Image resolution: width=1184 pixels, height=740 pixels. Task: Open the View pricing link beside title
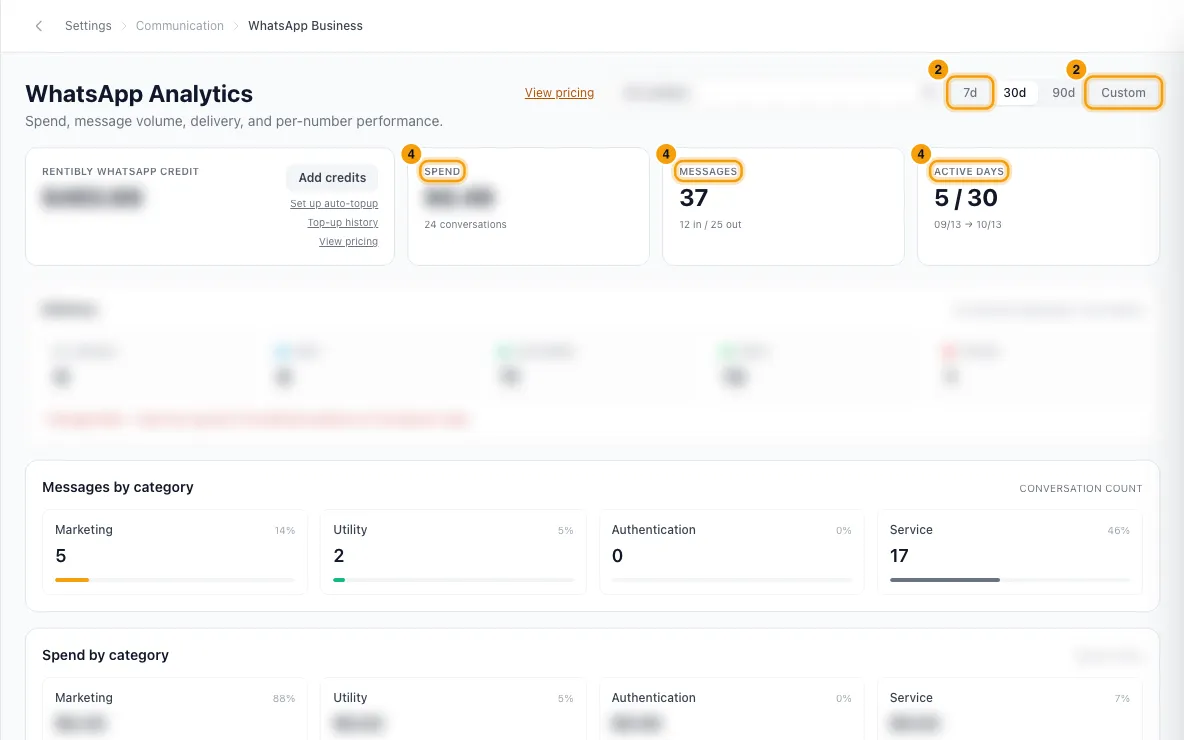point(560,93)
